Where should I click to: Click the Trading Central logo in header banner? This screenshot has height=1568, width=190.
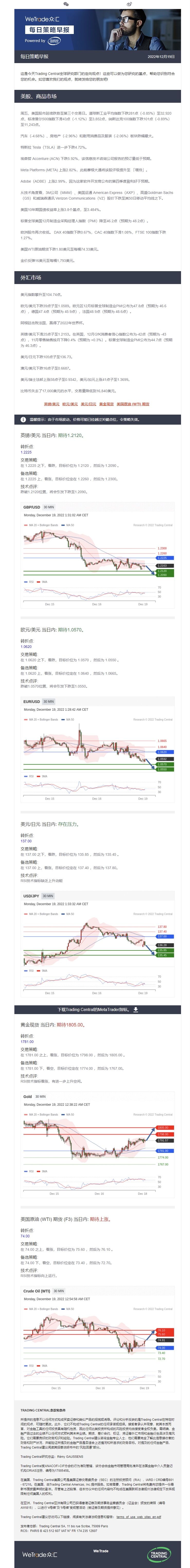54,41
